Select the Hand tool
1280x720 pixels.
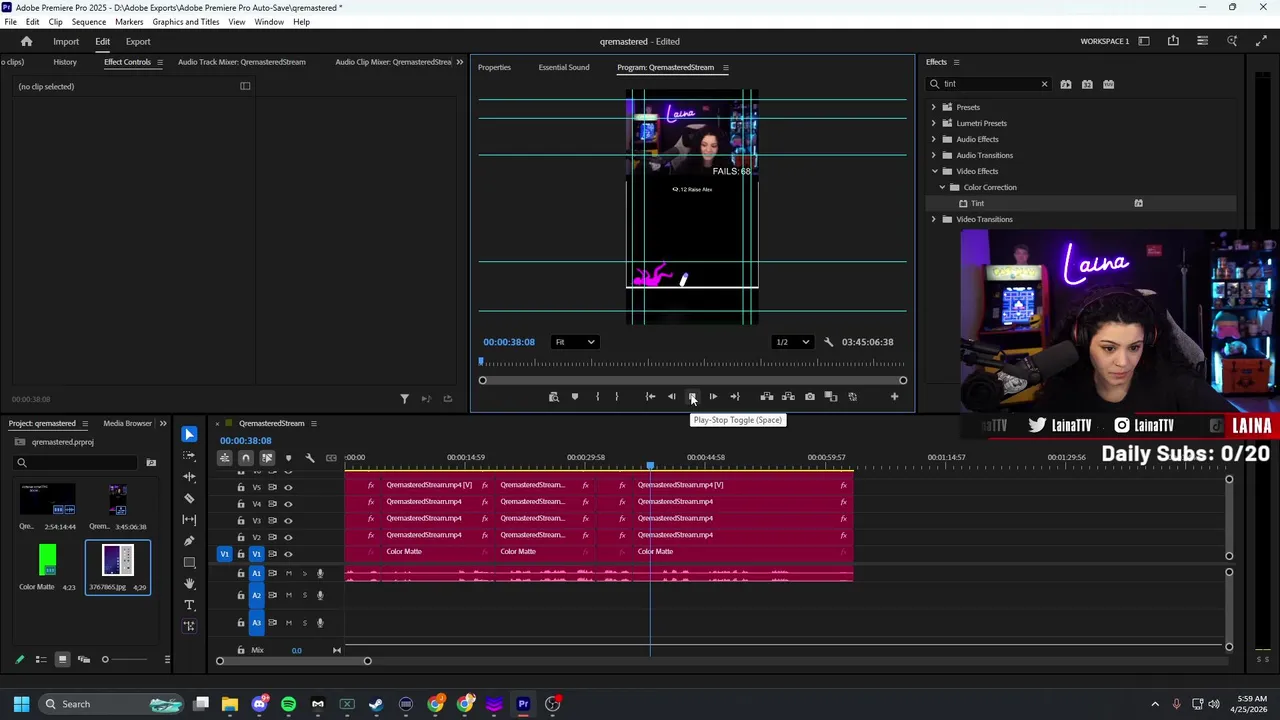click(x=189, y=583)
